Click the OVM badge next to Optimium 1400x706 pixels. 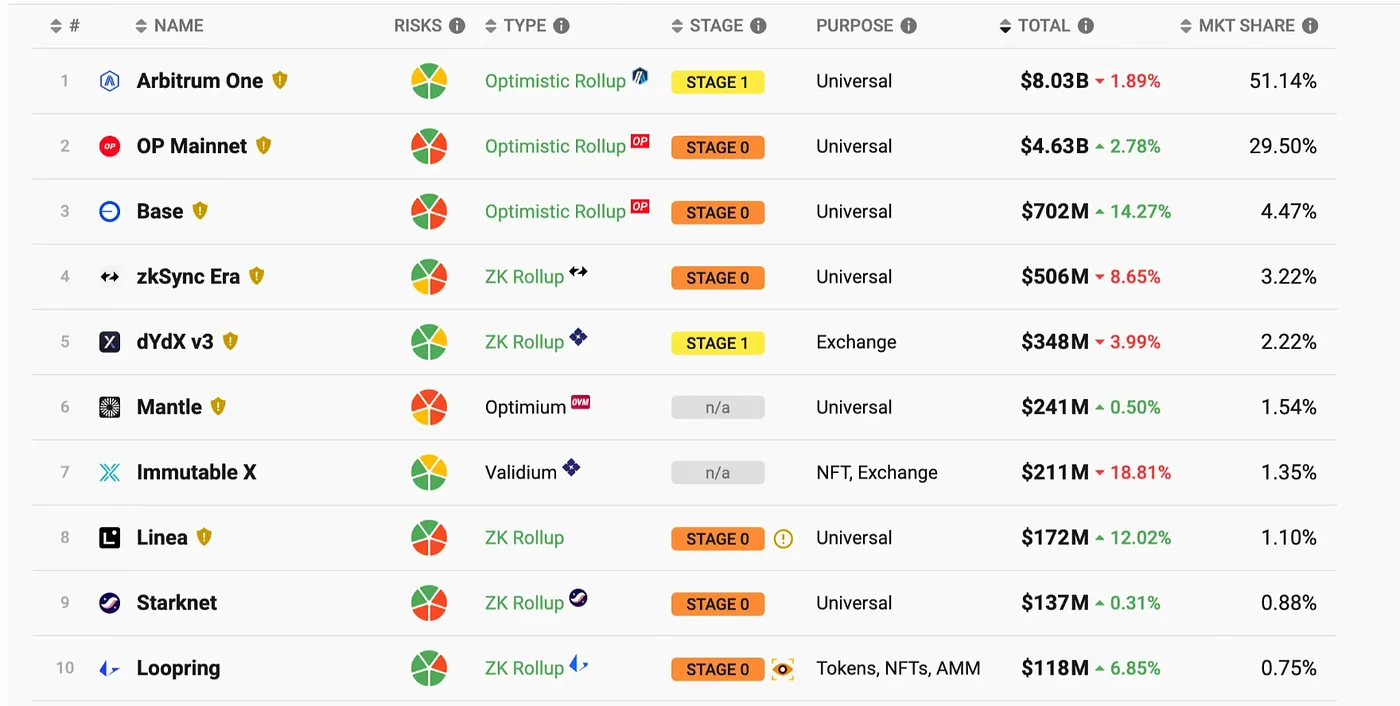point(580,402)
